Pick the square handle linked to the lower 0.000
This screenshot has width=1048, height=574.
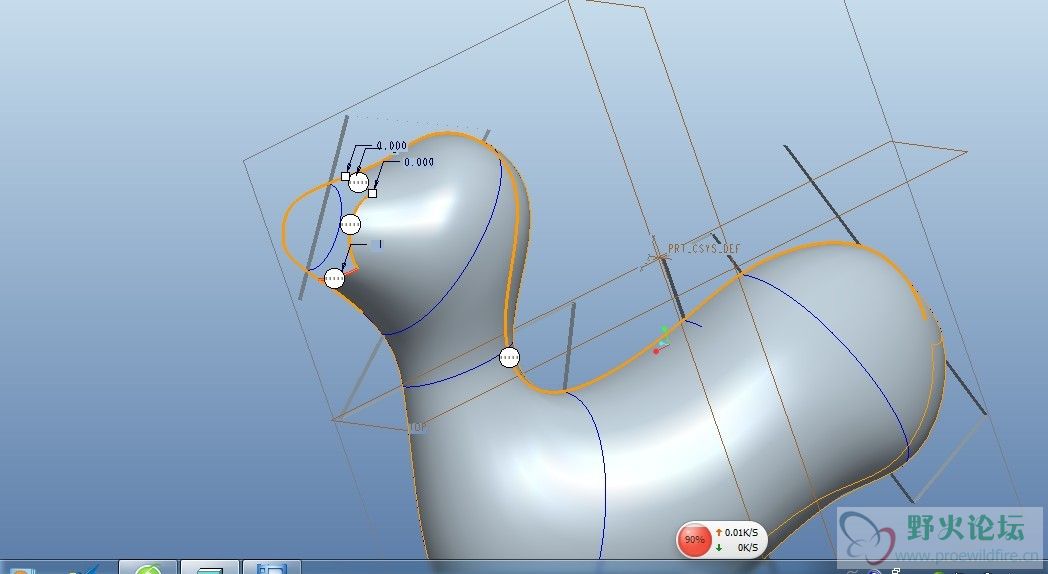pyautogui.click(x=373, y=194)
